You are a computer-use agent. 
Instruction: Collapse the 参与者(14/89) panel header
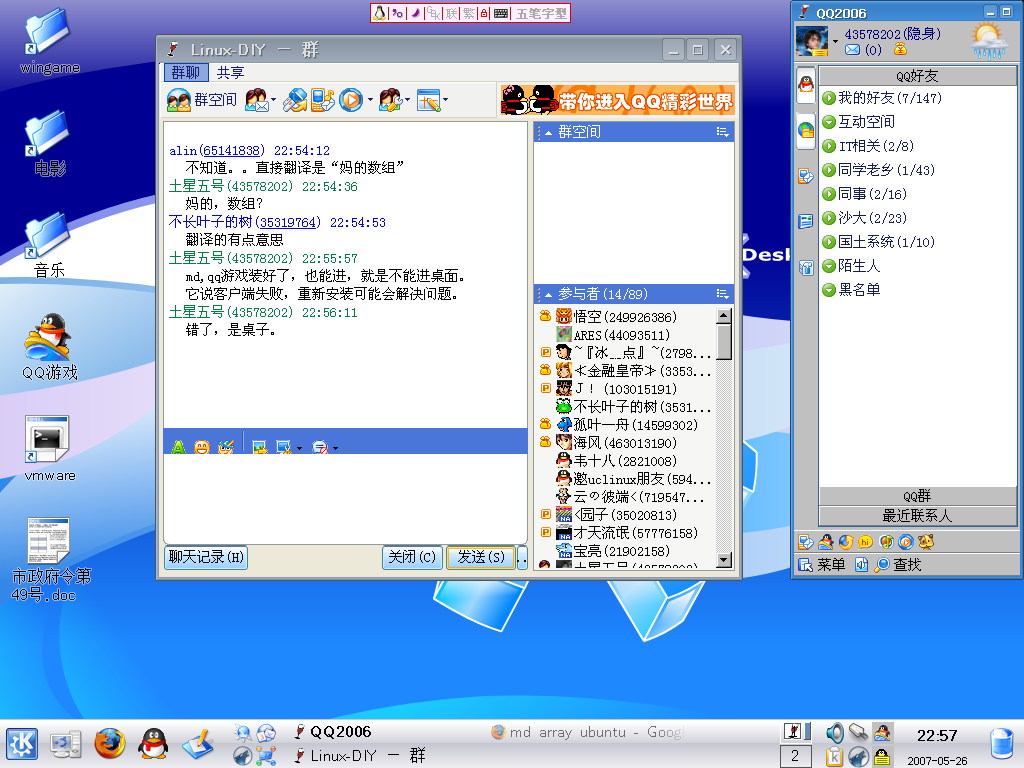(x=549, y=295)
